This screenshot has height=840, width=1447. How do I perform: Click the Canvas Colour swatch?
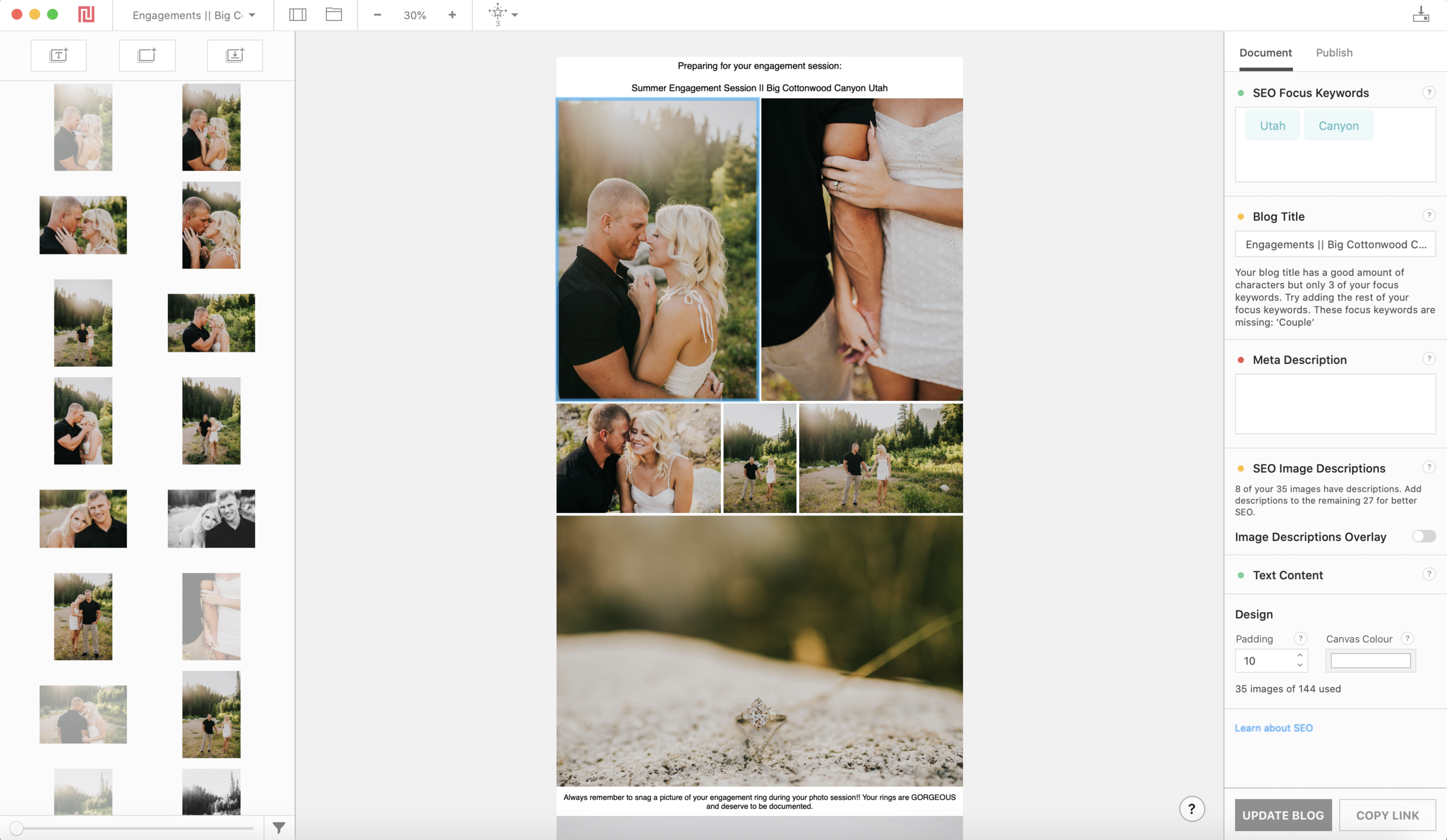pyautogui.click(x=1370, y=661)
